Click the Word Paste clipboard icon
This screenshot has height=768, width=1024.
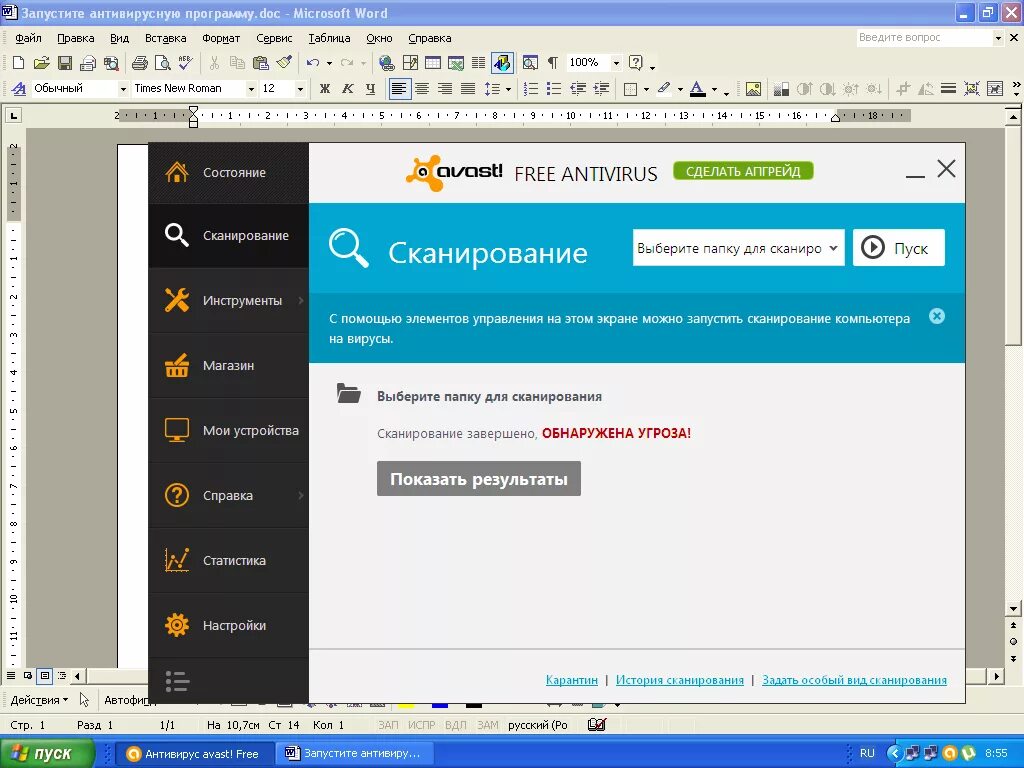pyautogui.click(x=261, y=63)
